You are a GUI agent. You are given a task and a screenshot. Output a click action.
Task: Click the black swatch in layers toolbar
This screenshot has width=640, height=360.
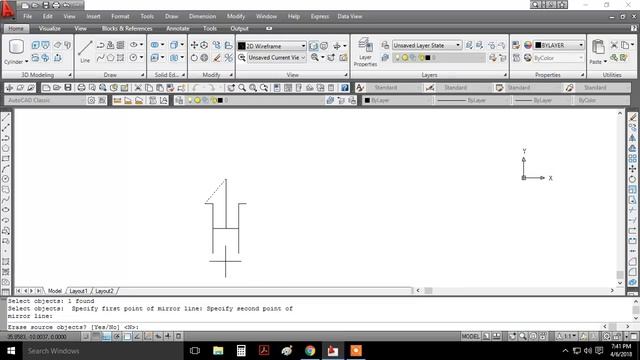pyautogui.click(x=220, y=100)
